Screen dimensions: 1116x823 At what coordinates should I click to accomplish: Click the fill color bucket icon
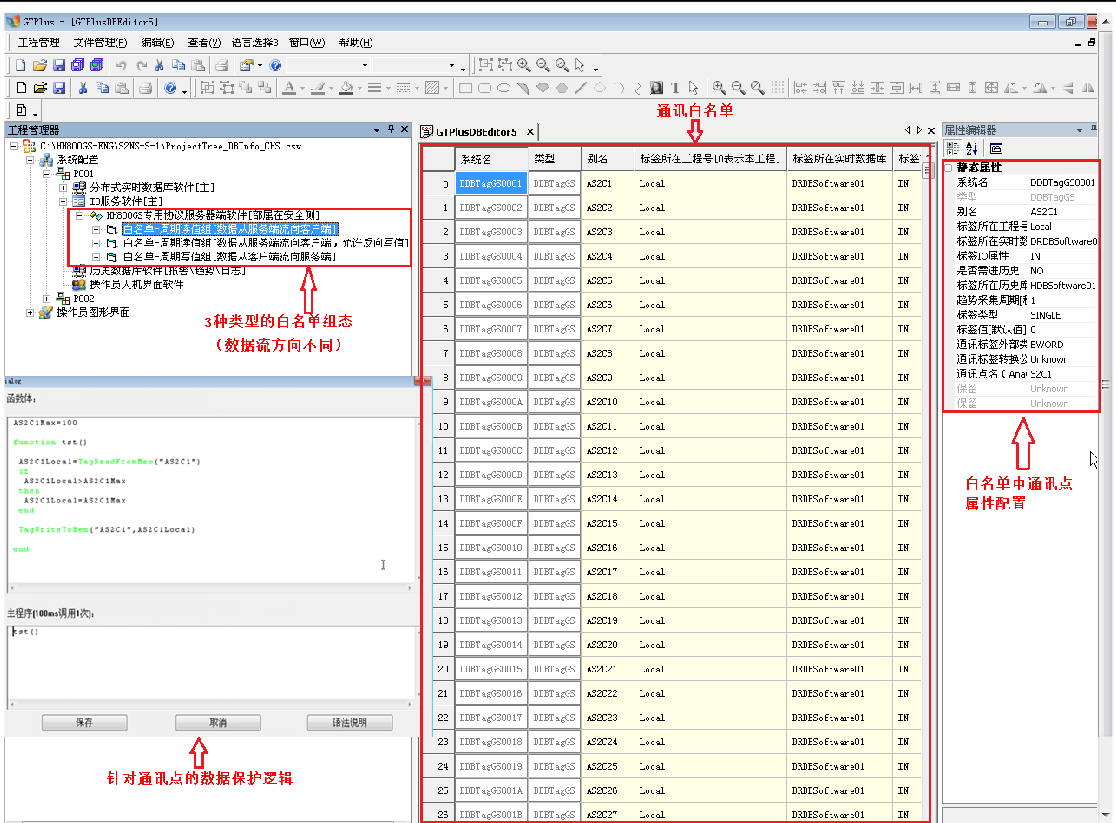345,88
